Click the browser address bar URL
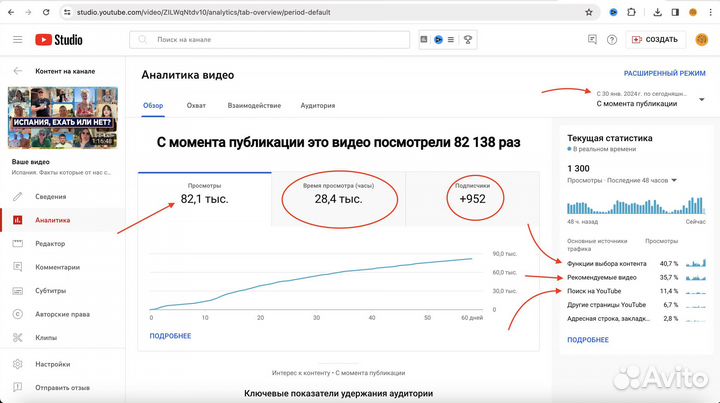Viewport: 720px width, 403px height. (203, 12)
